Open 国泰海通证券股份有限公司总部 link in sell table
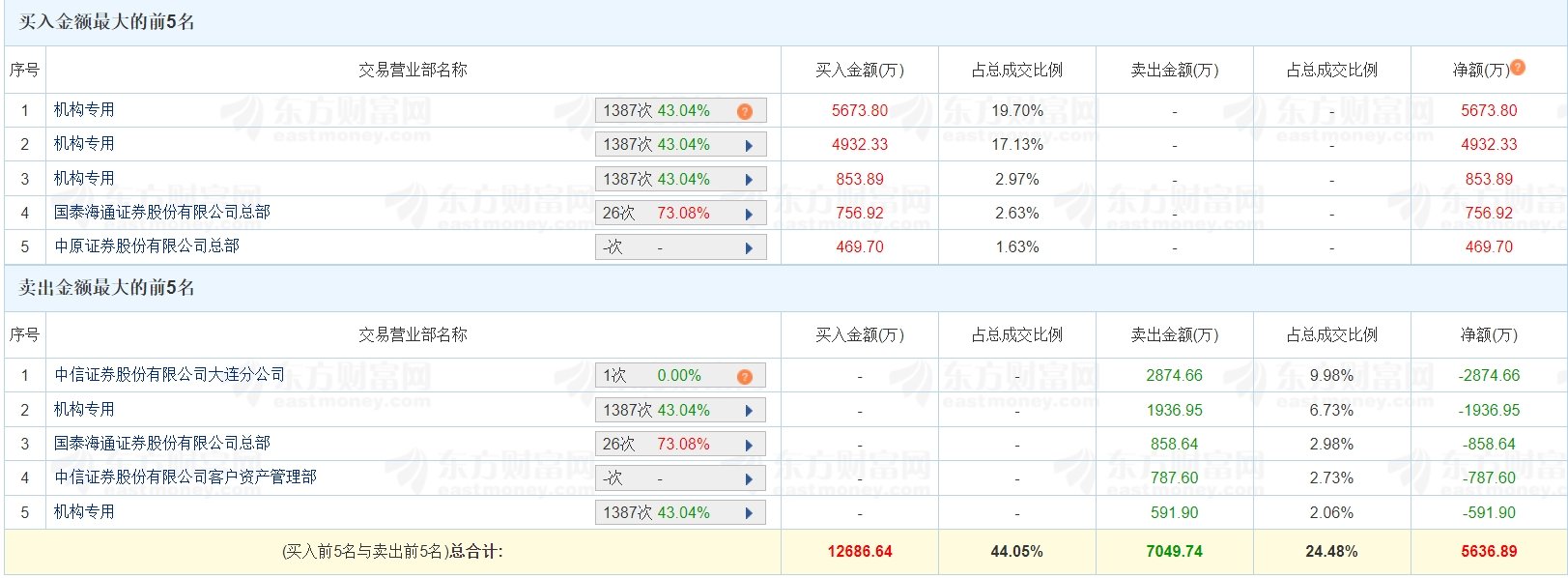This screenshot has height=578, width=1568. 162,444
